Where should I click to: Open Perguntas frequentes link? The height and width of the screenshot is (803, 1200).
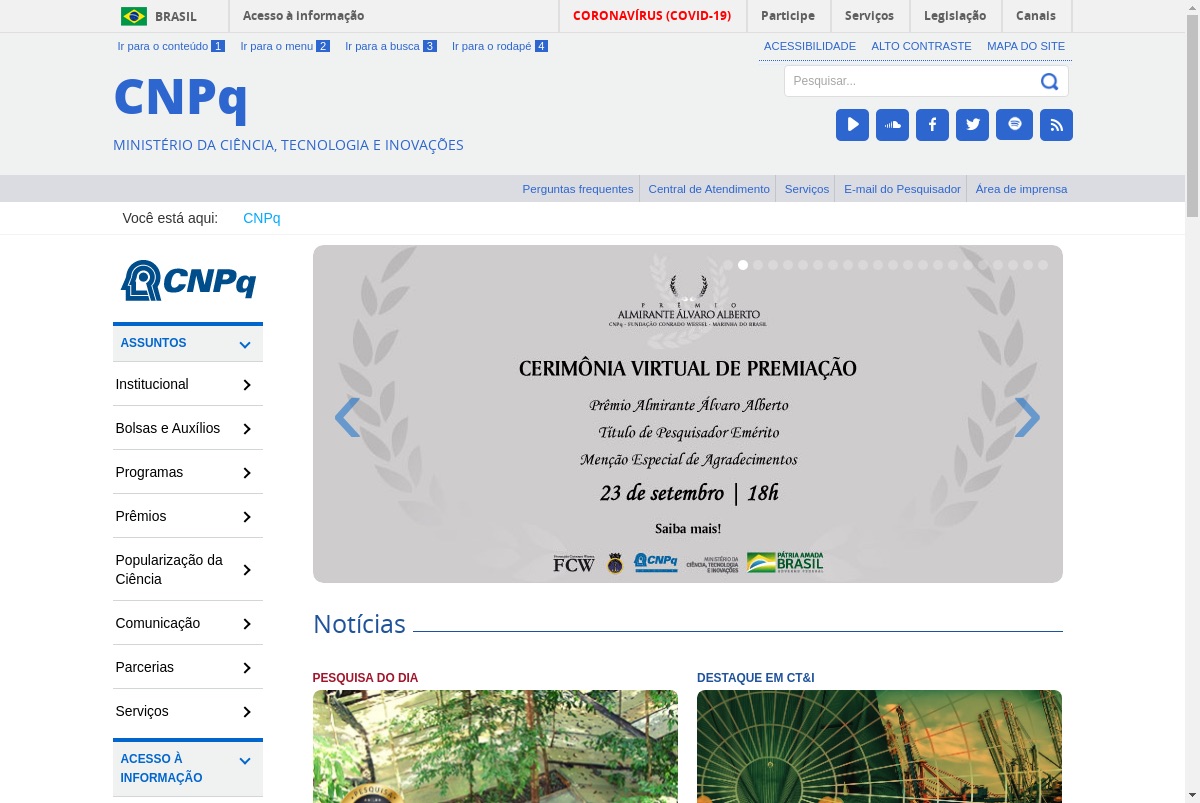pyautogui.click(x=578, y=189)
